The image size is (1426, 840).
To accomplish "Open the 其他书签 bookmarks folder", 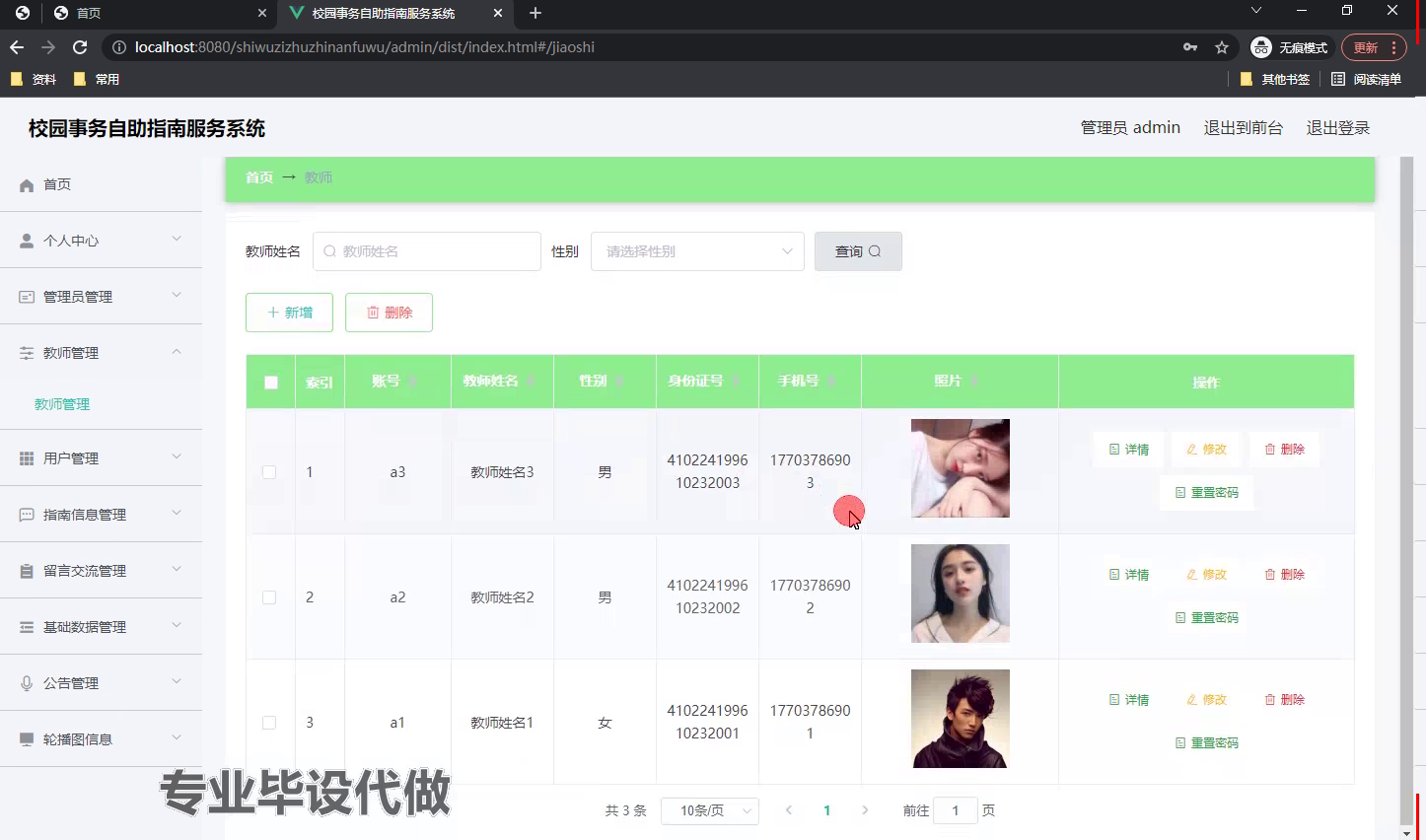I will click(x=1274, y=80).
